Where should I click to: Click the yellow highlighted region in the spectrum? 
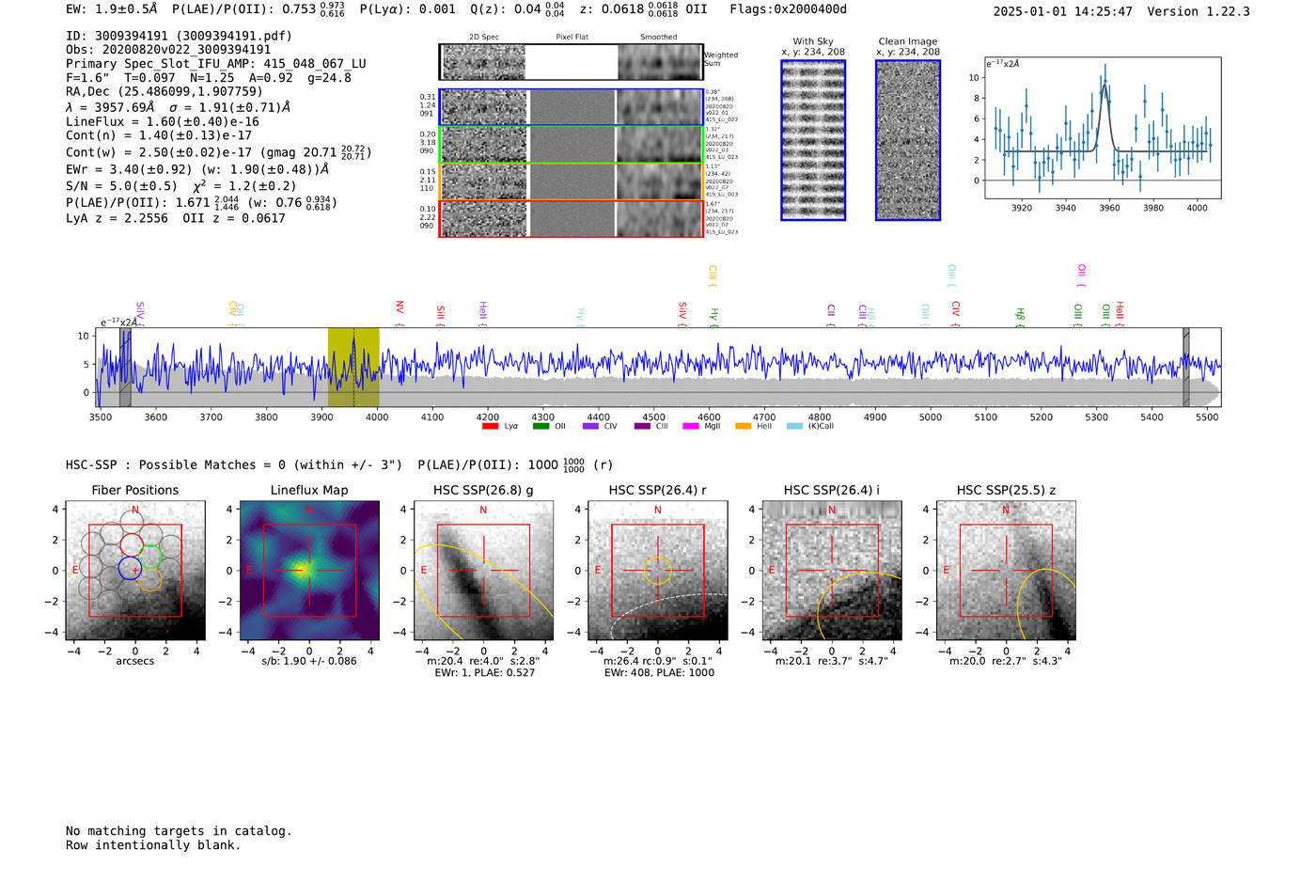point(353,367)
